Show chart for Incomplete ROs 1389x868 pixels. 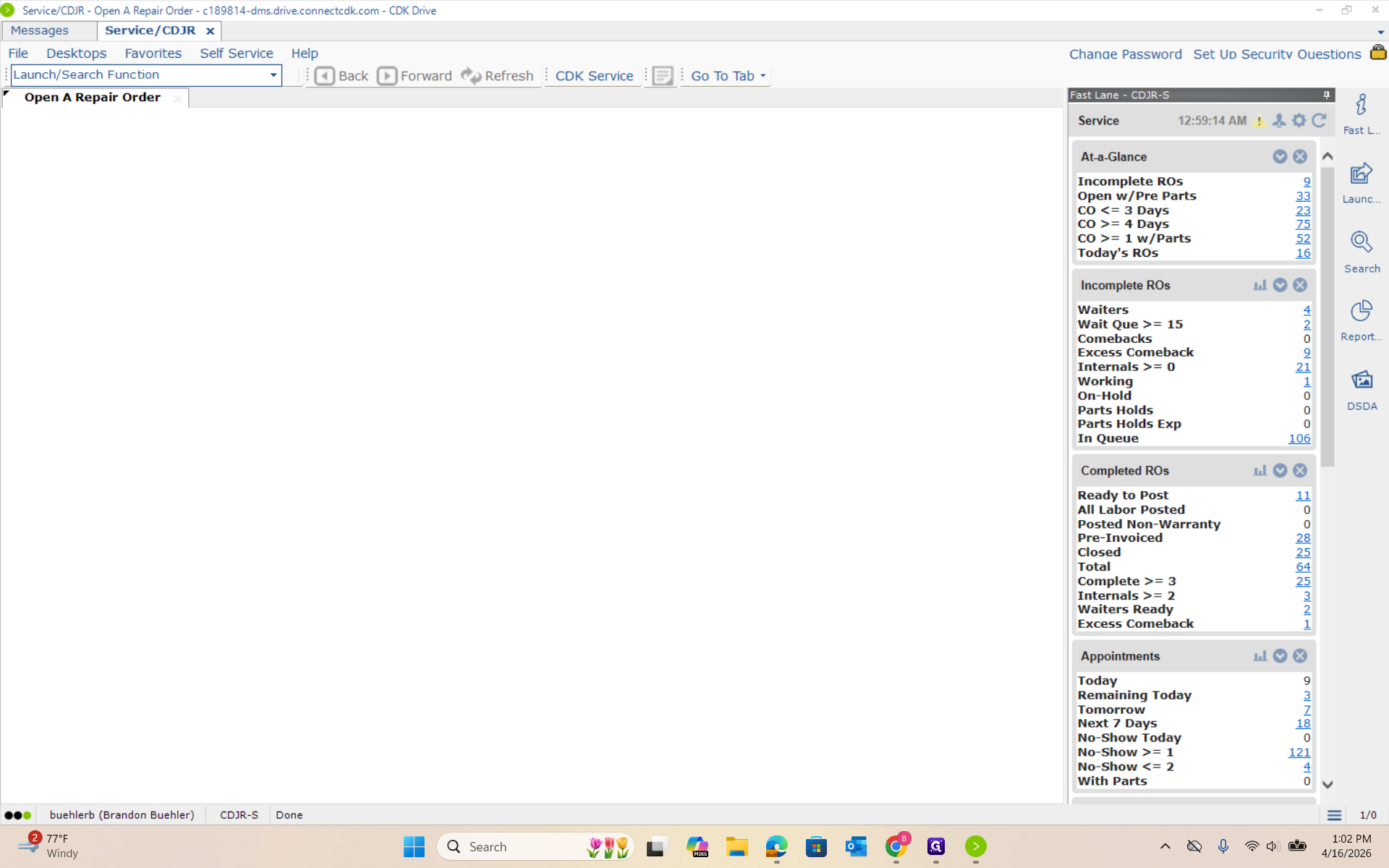pos(1260,285)
